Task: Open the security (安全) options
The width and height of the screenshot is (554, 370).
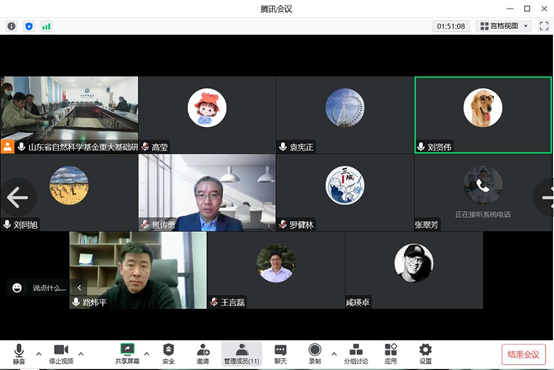Action: pos(169,353)
